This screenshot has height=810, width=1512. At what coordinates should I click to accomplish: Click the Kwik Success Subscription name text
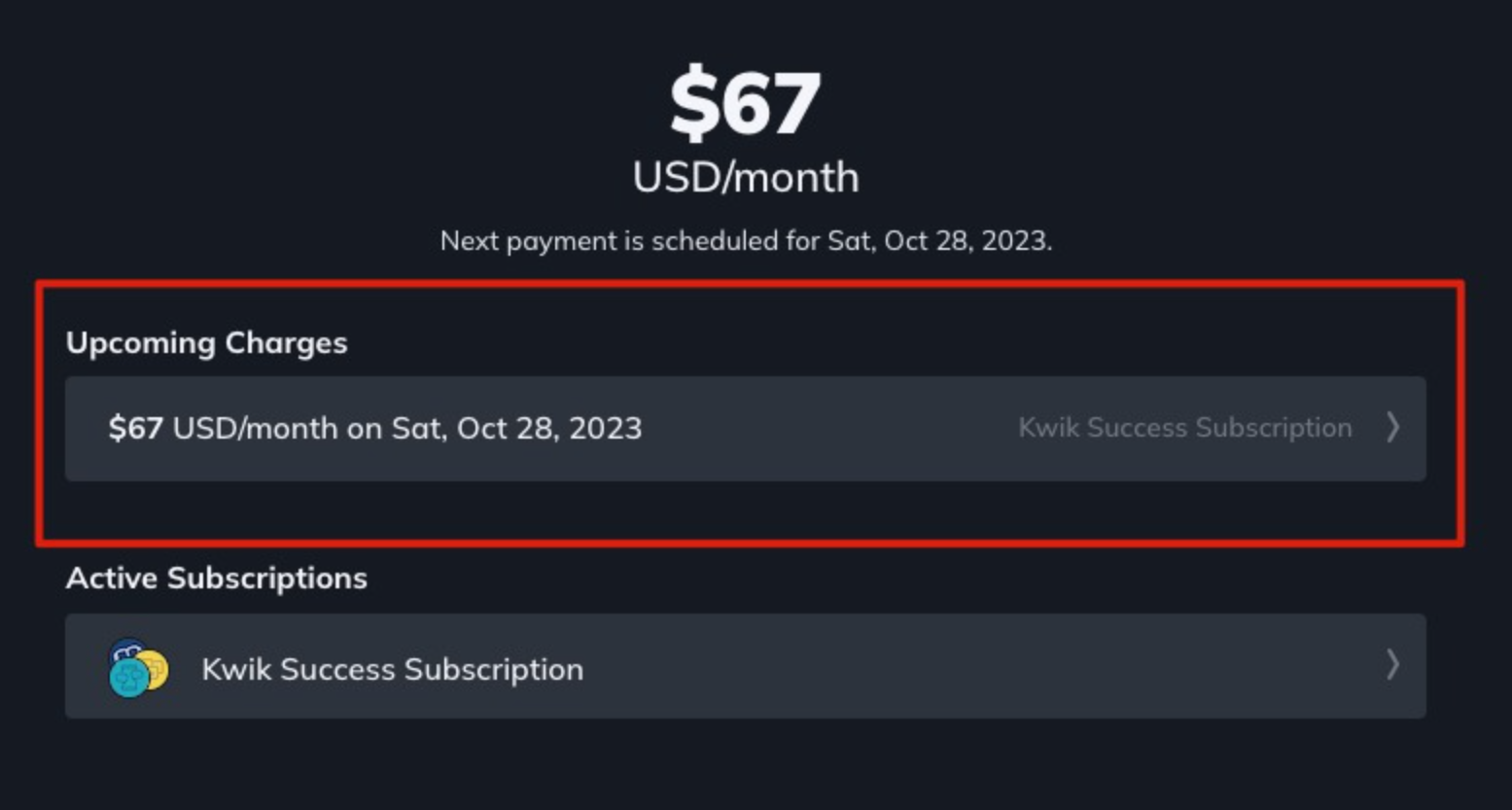392,669
